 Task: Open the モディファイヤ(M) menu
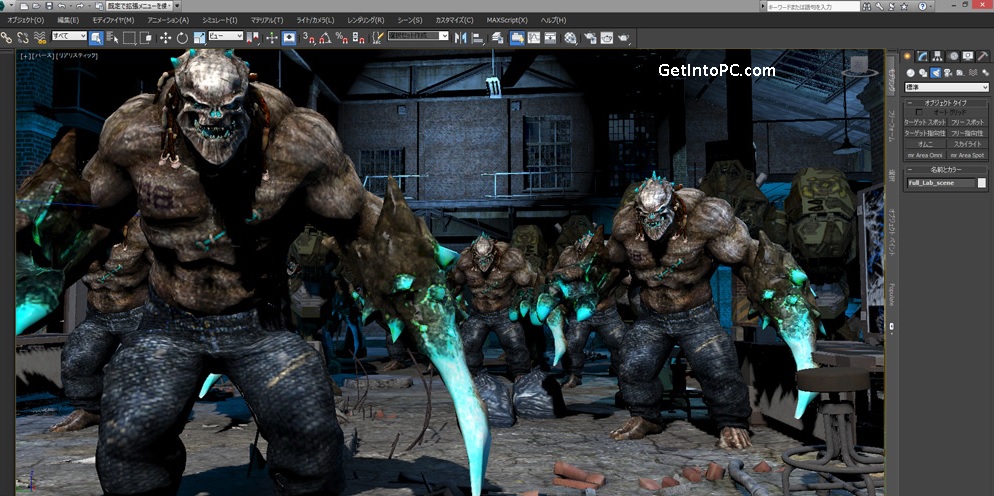(x=113, y=20)
